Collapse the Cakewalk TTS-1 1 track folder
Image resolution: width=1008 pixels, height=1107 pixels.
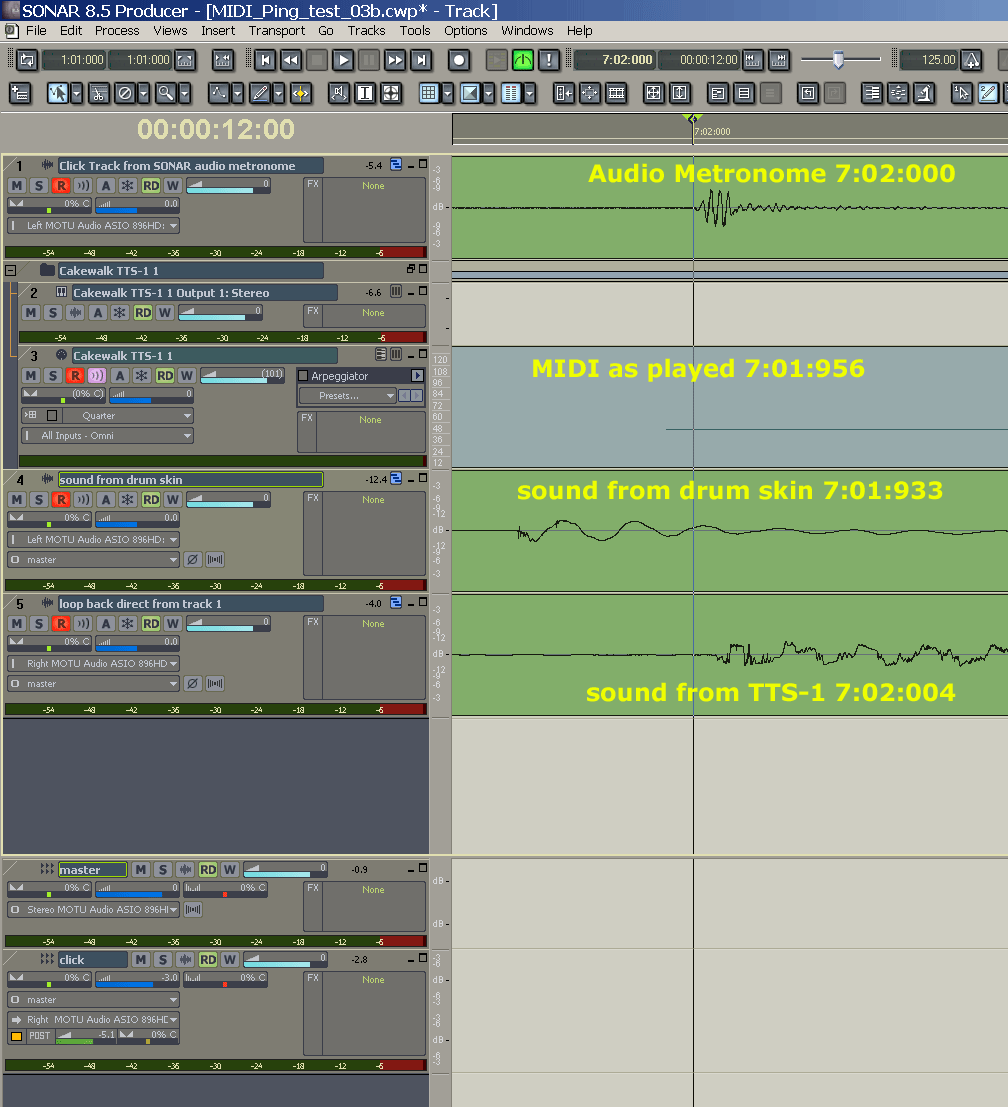click(11, 271)
